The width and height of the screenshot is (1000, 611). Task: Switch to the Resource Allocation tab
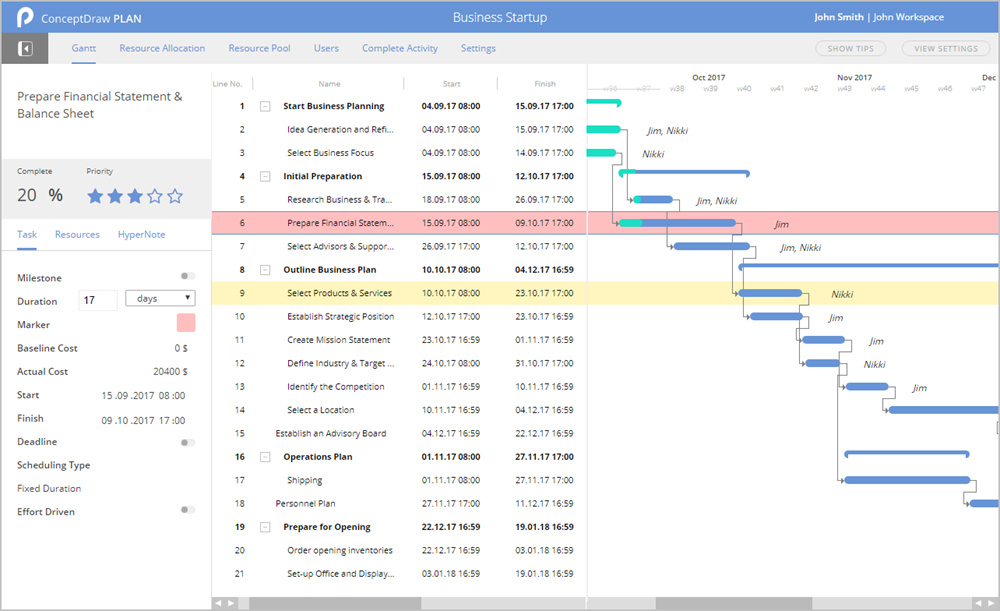(162, 48)
